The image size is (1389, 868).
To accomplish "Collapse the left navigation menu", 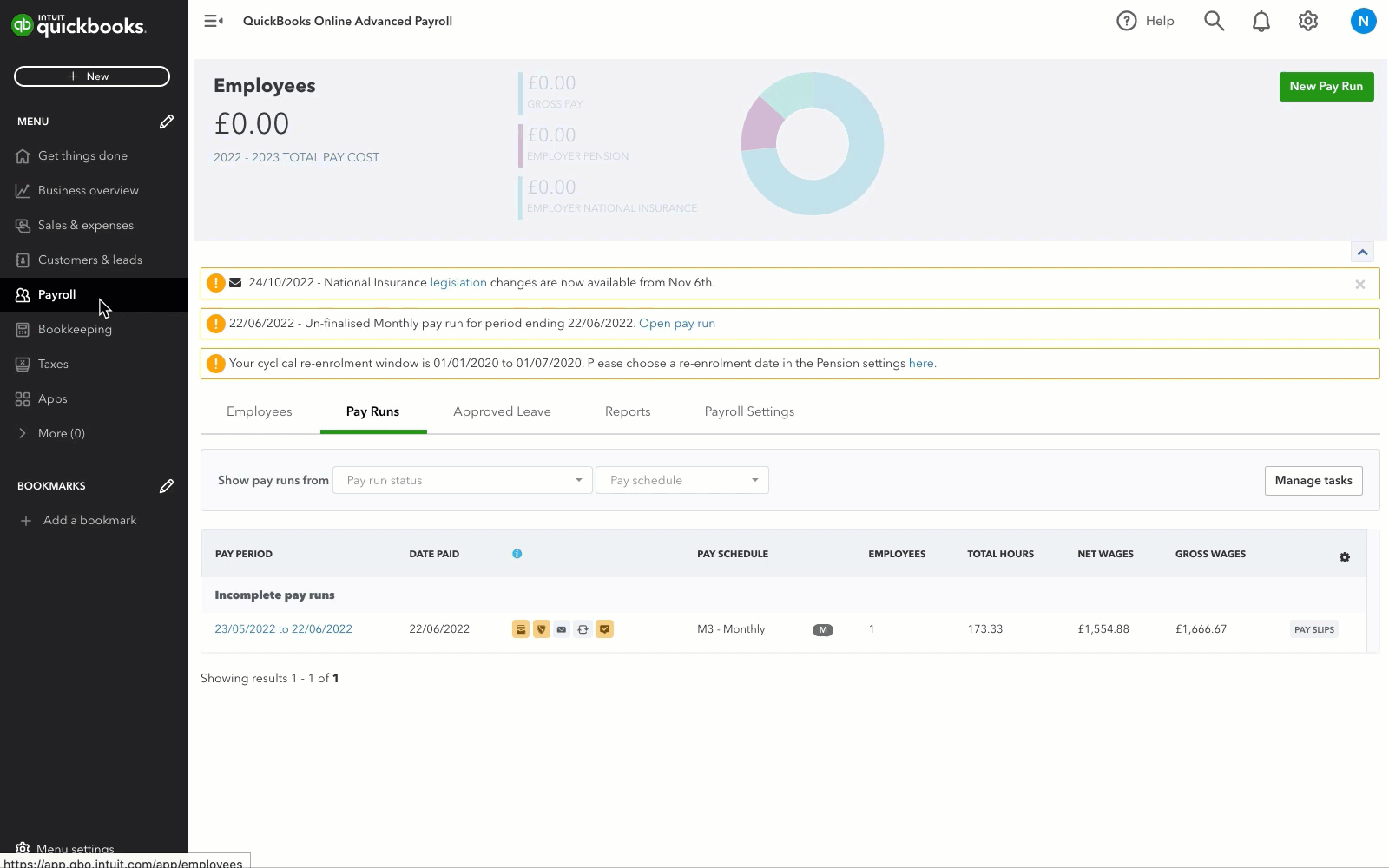I will [x=214, y=21].
